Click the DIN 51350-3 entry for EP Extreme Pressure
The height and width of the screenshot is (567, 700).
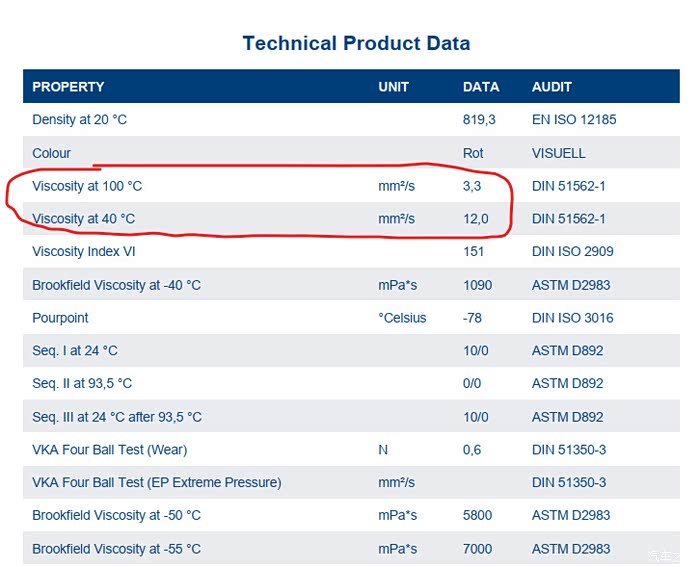[x=569, y=483]
